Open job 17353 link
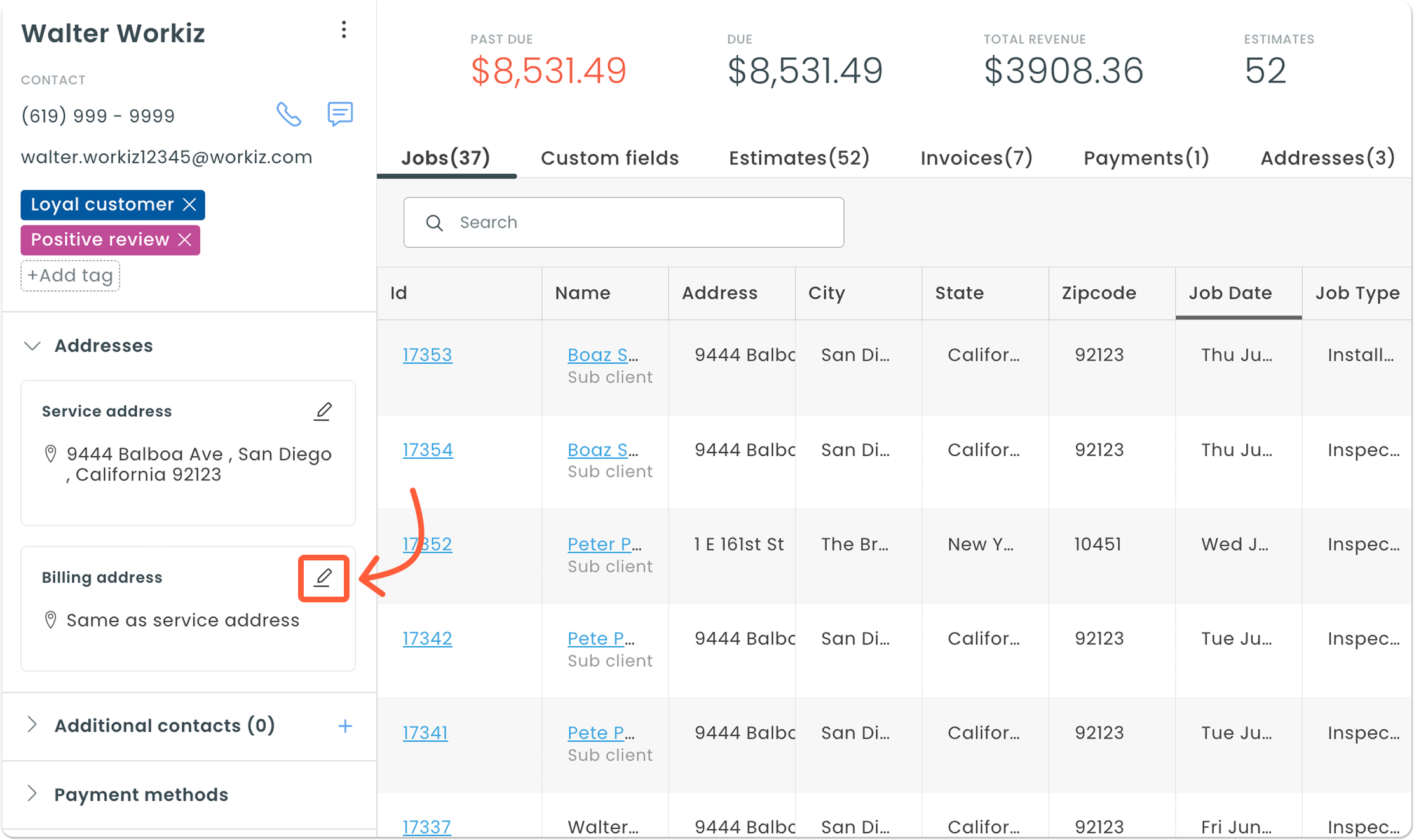Image resolution: width=1414 pixels, height=840 pixels. click(427, 355)
